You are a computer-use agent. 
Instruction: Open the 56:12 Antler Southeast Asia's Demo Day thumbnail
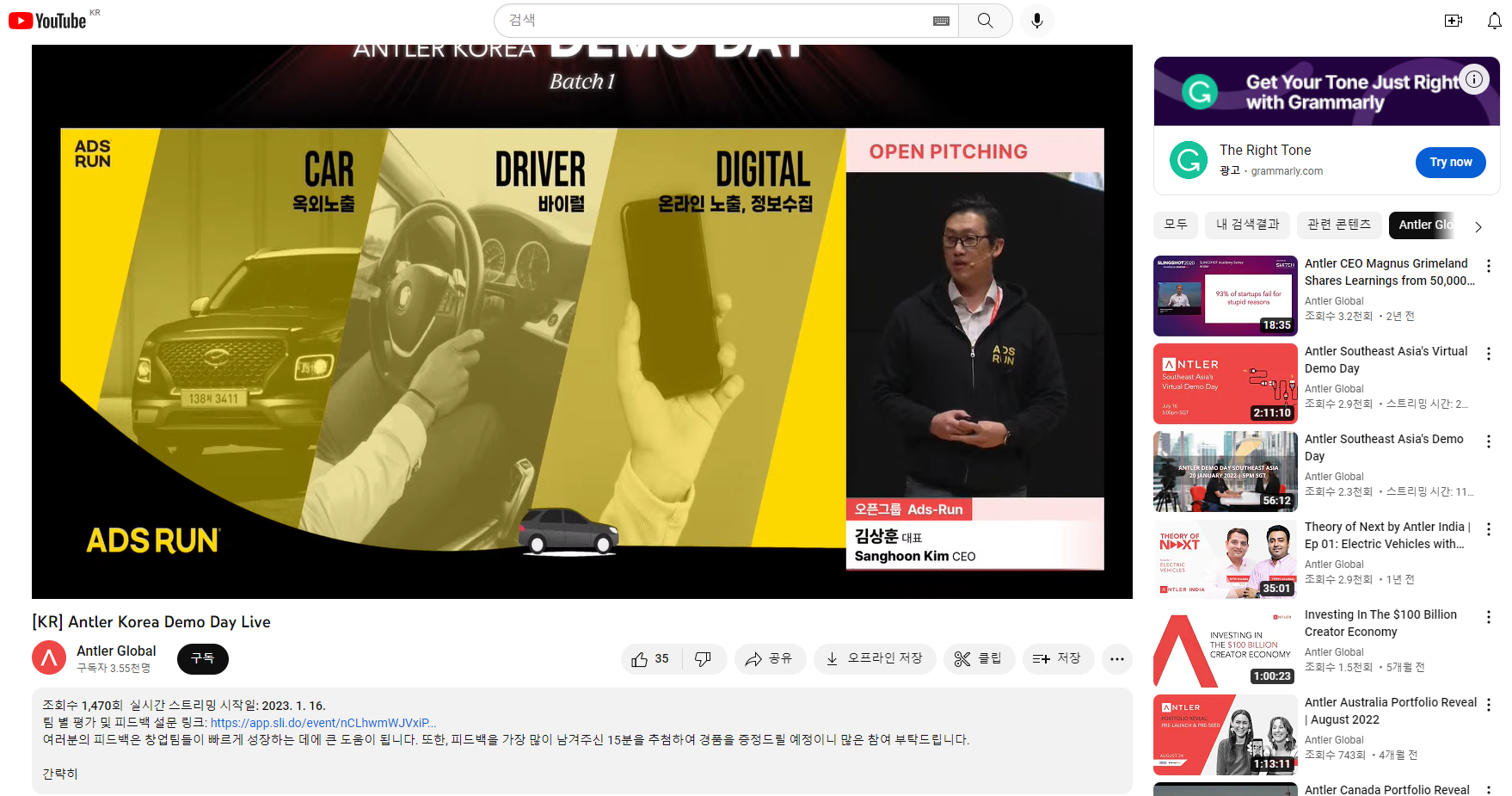pyautogui.click(x=1226, y=472)
